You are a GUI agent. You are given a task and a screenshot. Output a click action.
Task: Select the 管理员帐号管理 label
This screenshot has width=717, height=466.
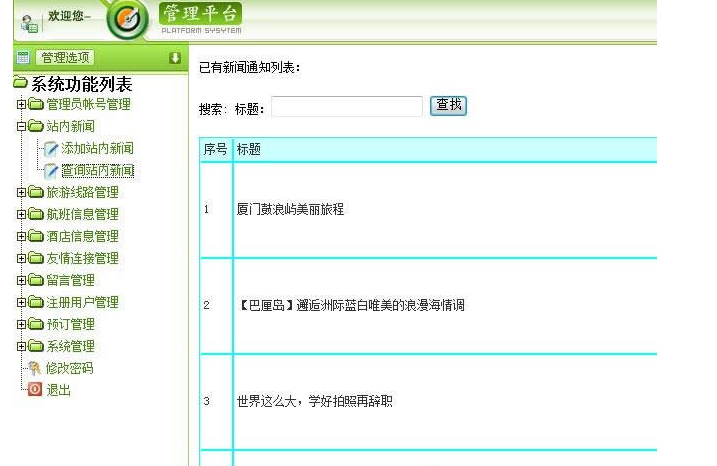[x=88, y=104]
